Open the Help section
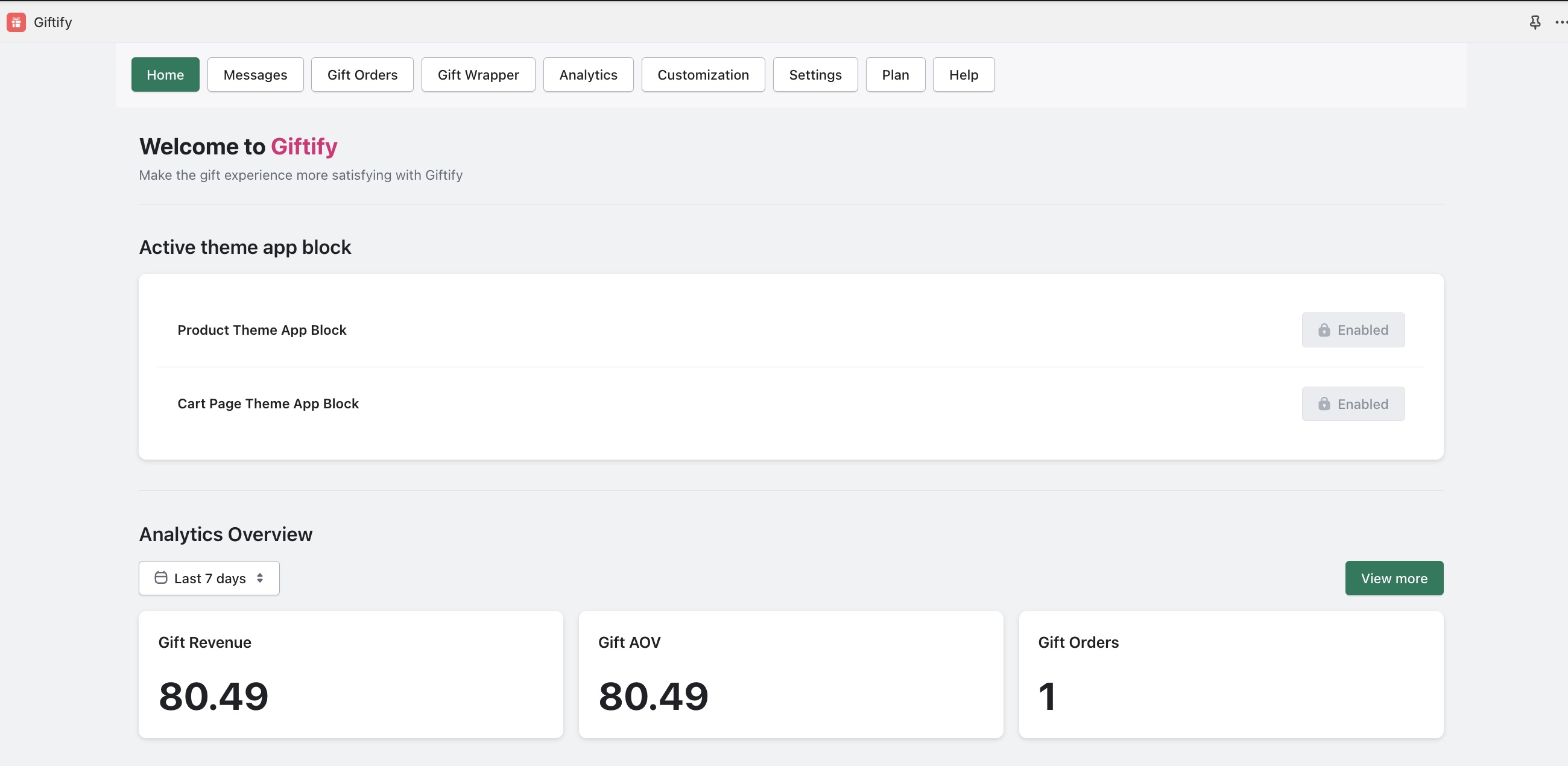Viewport: 1568px width, 766px height. pyautogui.click(x=963, y=74)
